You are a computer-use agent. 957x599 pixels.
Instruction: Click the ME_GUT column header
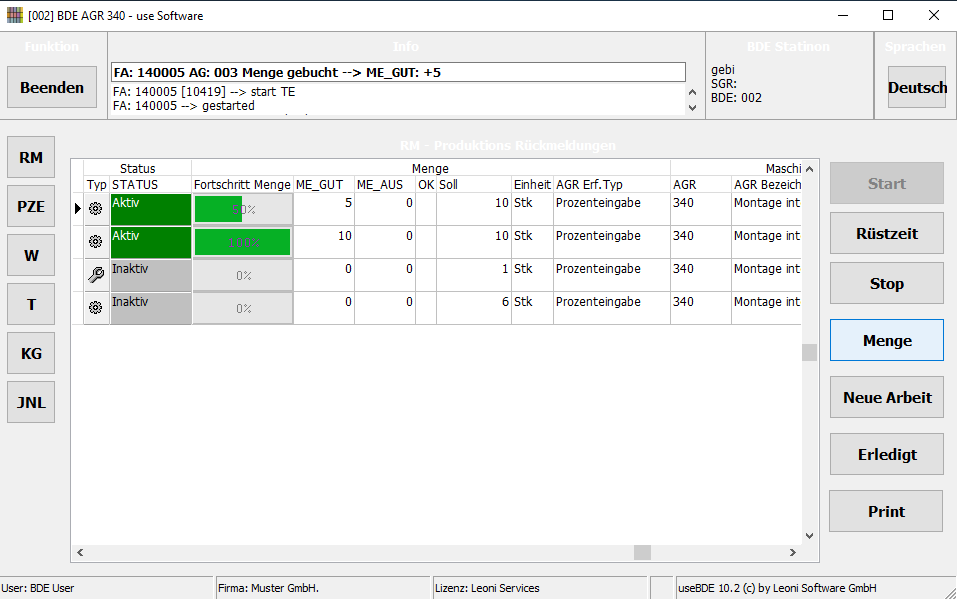324,184
